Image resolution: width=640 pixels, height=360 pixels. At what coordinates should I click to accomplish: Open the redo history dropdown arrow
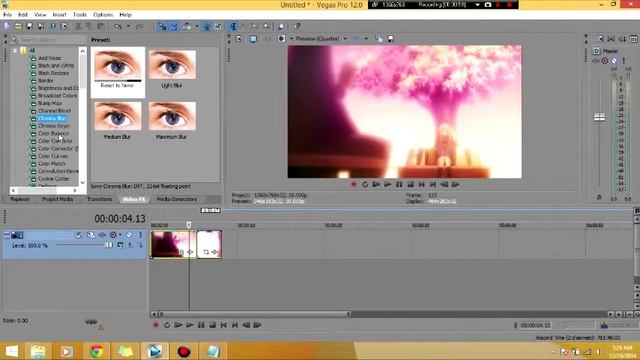click(129, 27)
